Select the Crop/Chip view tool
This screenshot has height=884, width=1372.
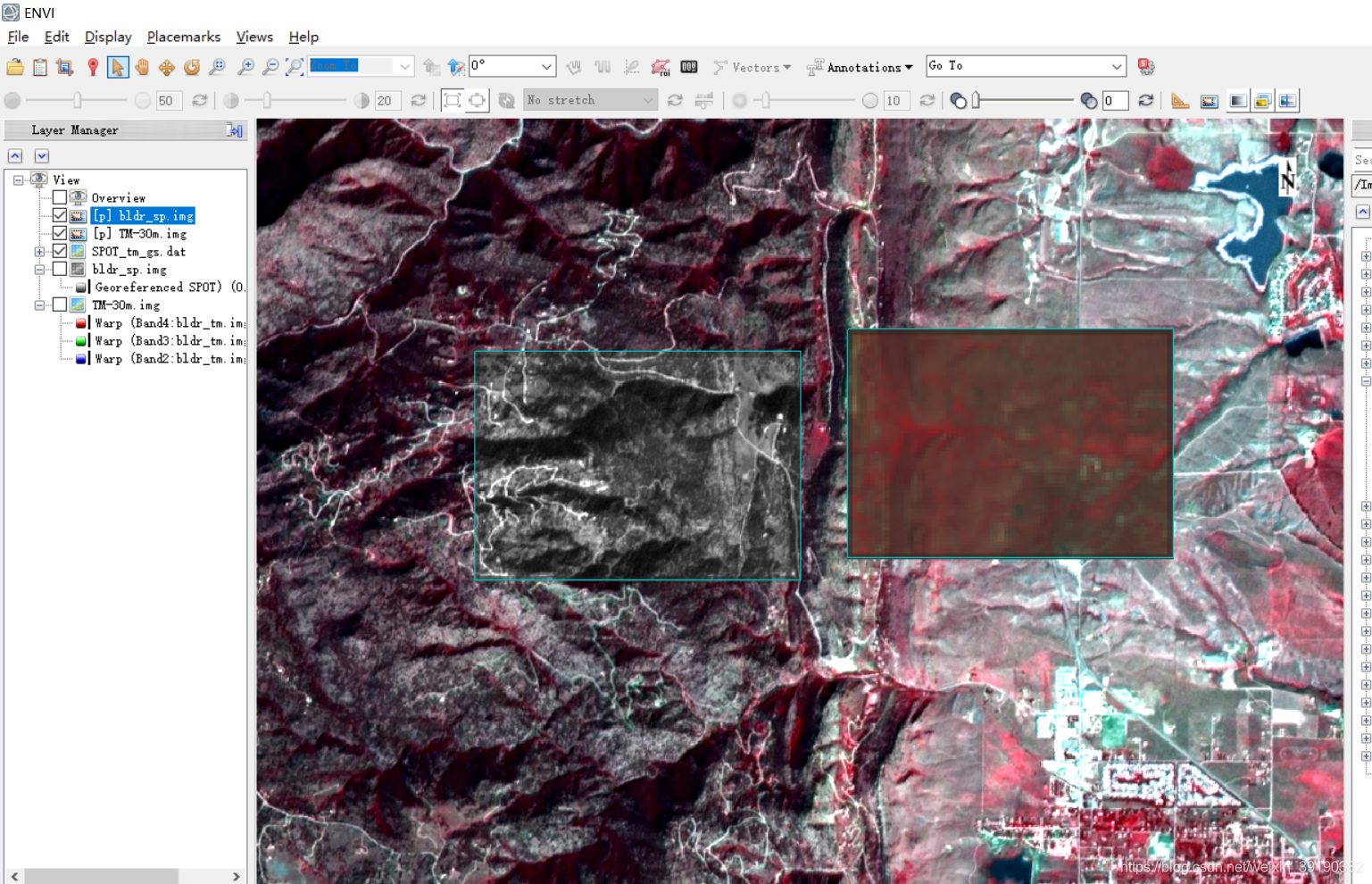tap(64, 67)
